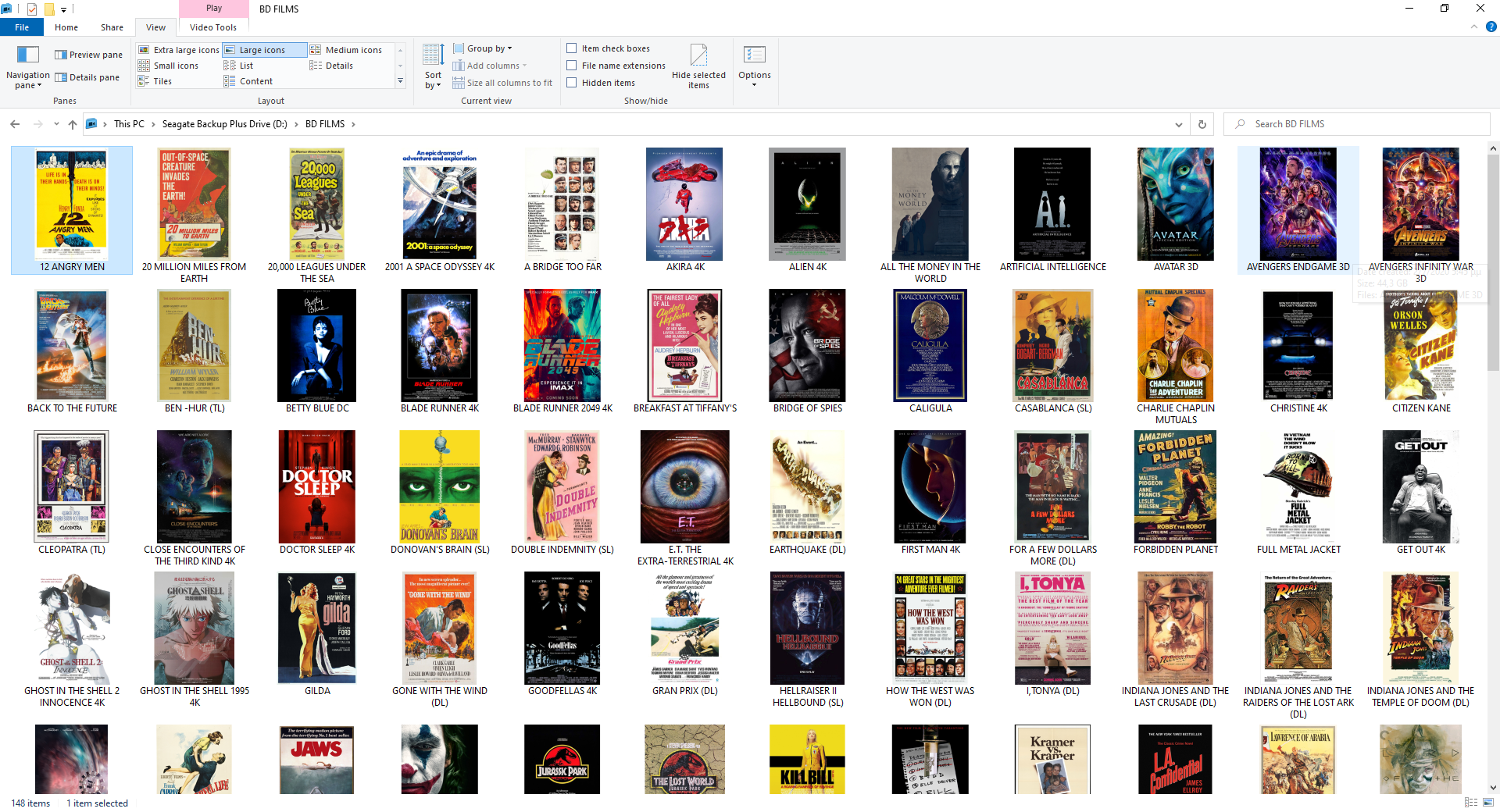Viewport: 1500px width, 812px height.
Task: Open the Sort by menu
Action: [433, 66]
